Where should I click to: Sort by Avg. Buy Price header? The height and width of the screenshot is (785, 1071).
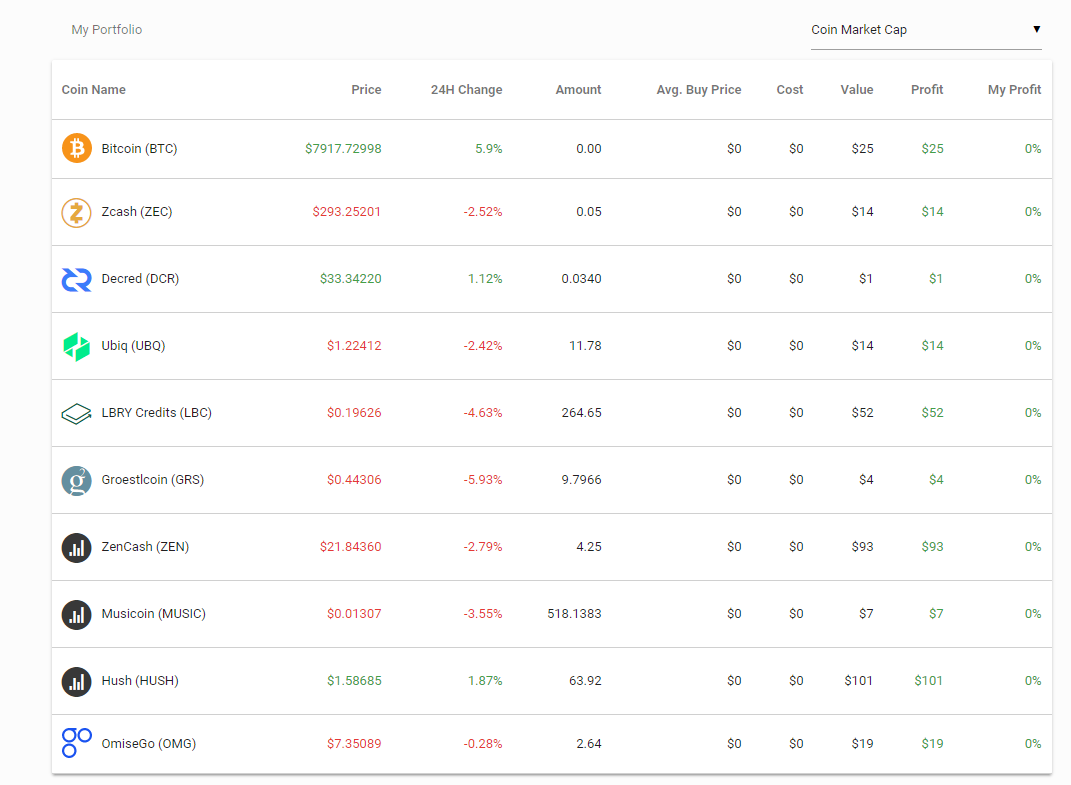pos(699,89)
